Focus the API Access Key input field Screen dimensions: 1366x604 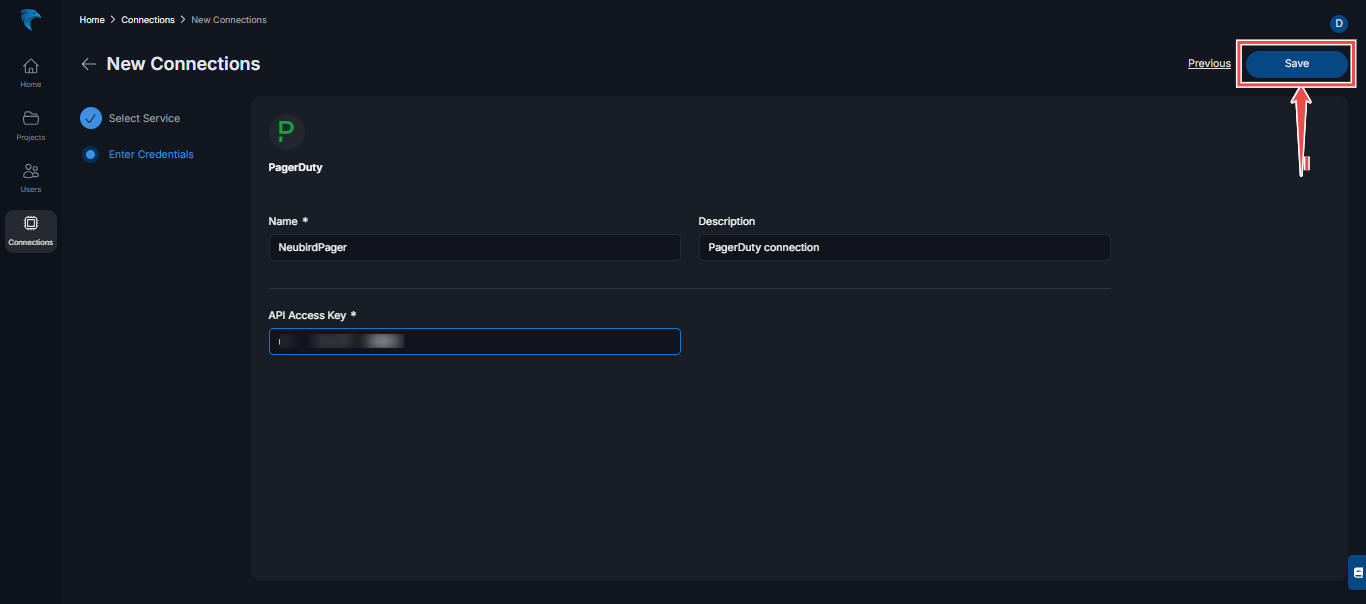[474, 341]
